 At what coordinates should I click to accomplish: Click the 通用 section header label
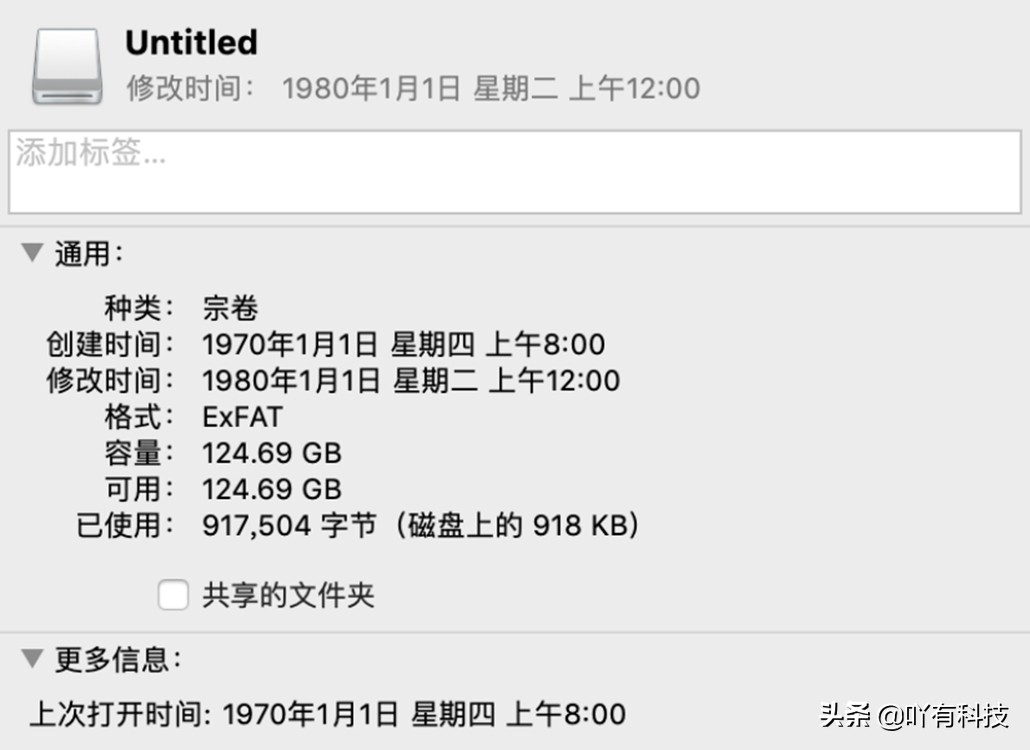pos(88,254)
